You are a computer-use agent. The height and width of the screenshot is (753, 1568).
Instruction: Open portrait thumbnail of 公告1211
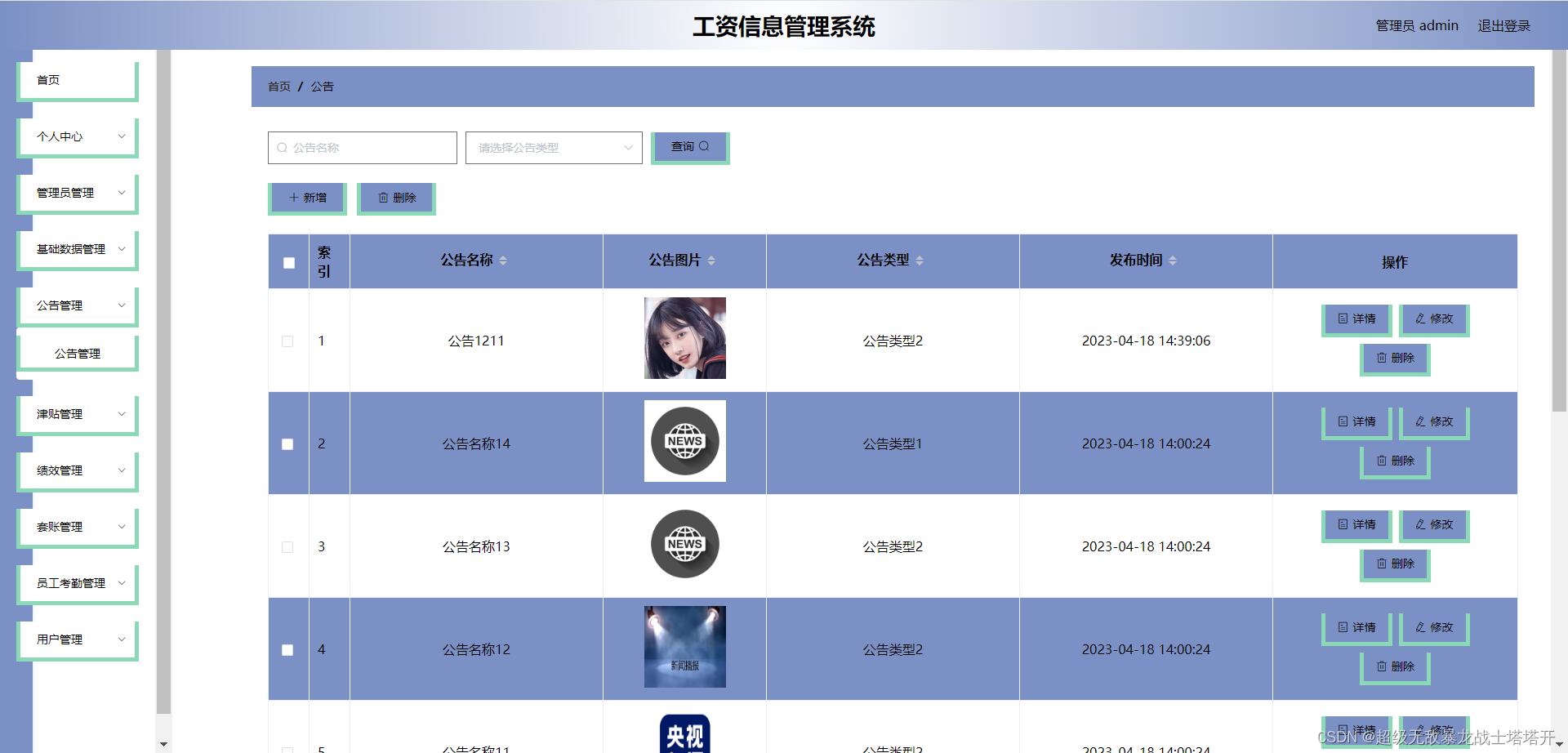684,338
